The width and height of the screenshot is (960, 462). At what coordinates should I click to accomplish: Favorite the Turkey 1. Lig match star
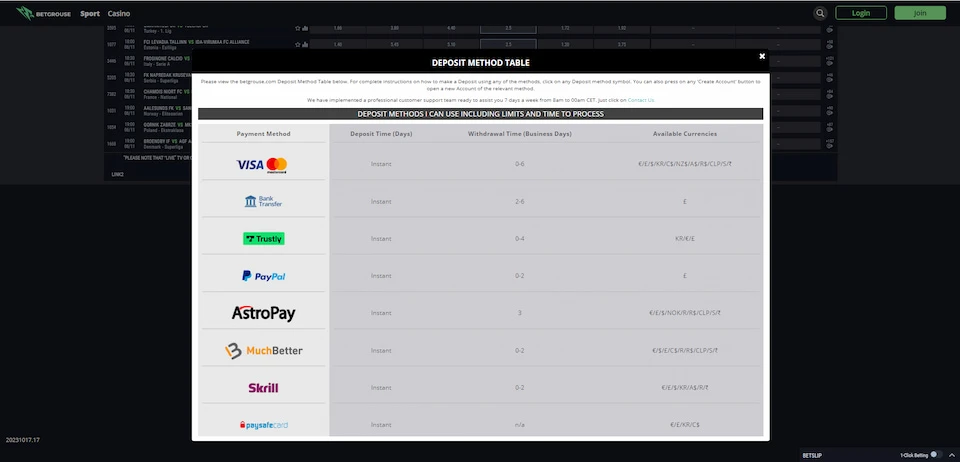tap(298, 28)
